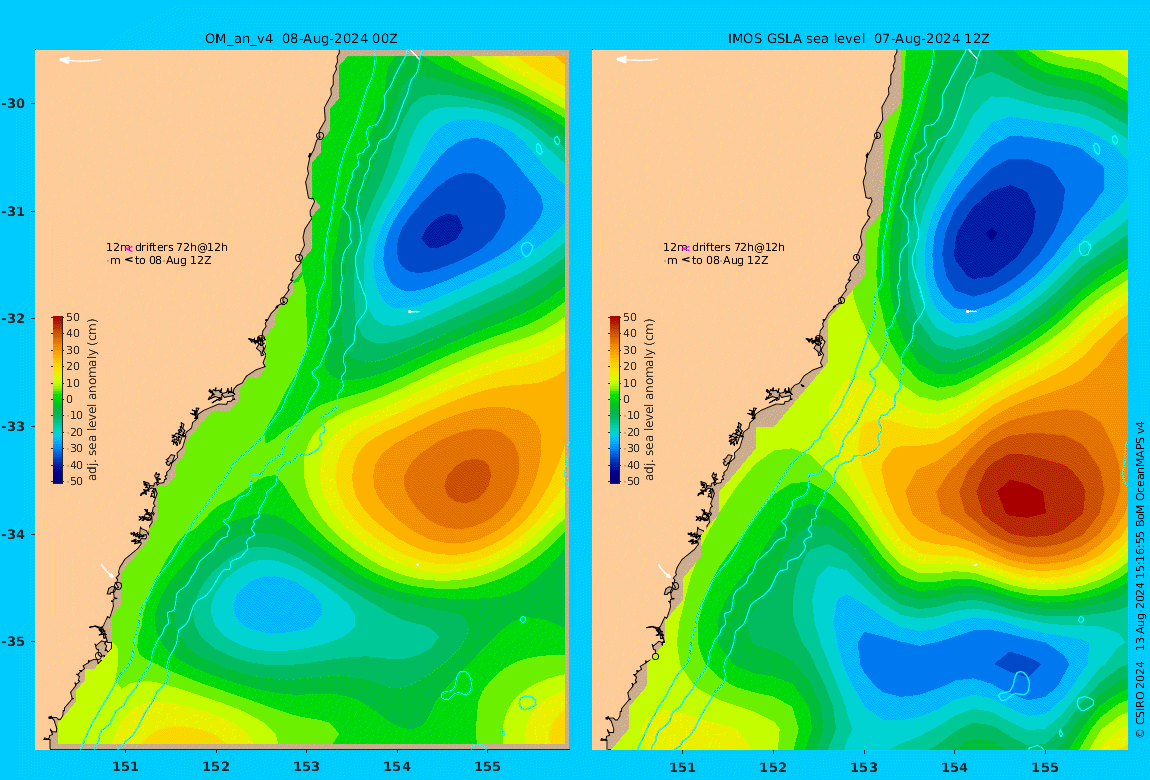Click longitude 152 under the IMOS GSLA map
The height and width of the screenshot is (780, 1150).
773,767
